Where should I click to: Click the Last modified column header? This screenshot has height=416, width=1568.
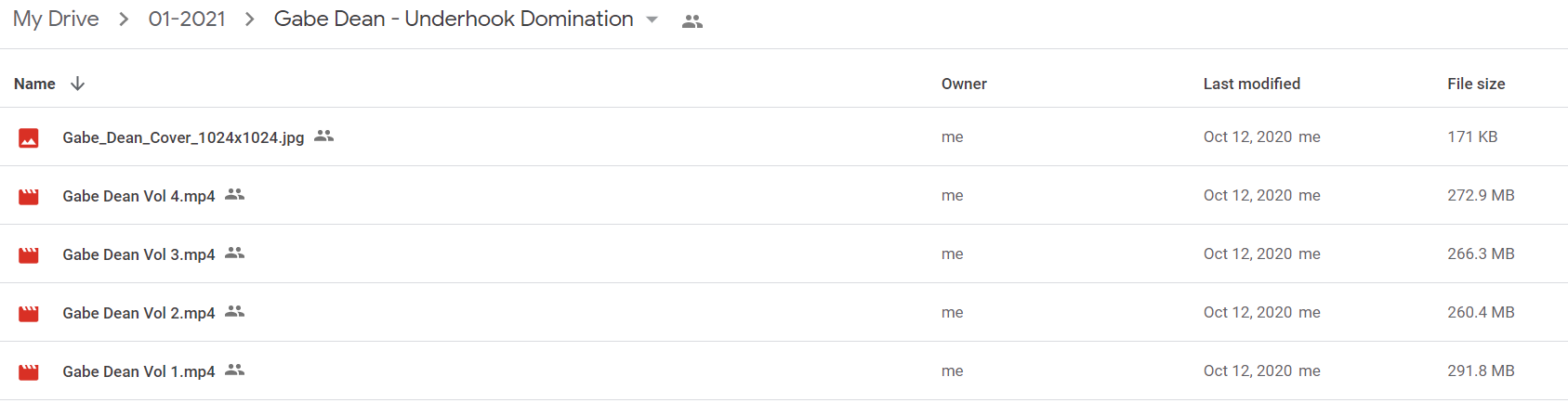(x=1251, y=84)
